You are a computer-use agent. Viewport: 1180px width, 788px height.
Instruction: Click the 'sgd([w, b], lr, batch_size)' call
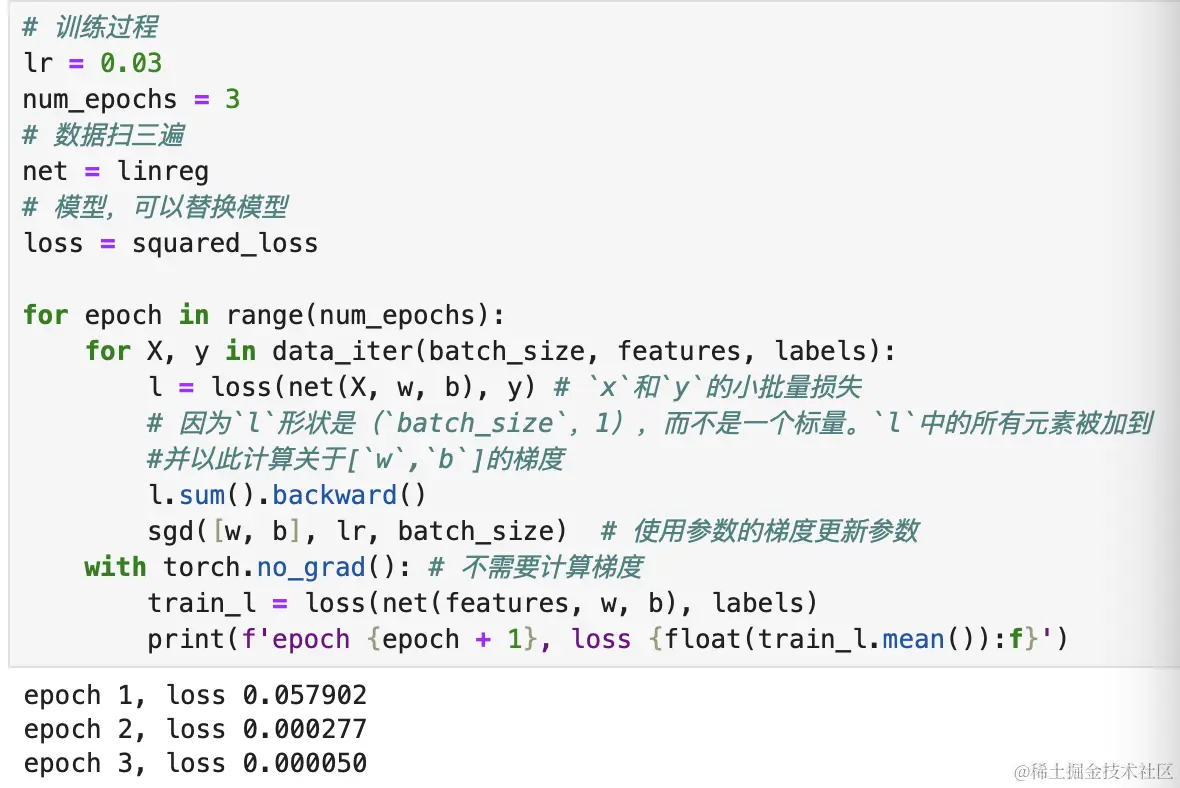(357, 531)
